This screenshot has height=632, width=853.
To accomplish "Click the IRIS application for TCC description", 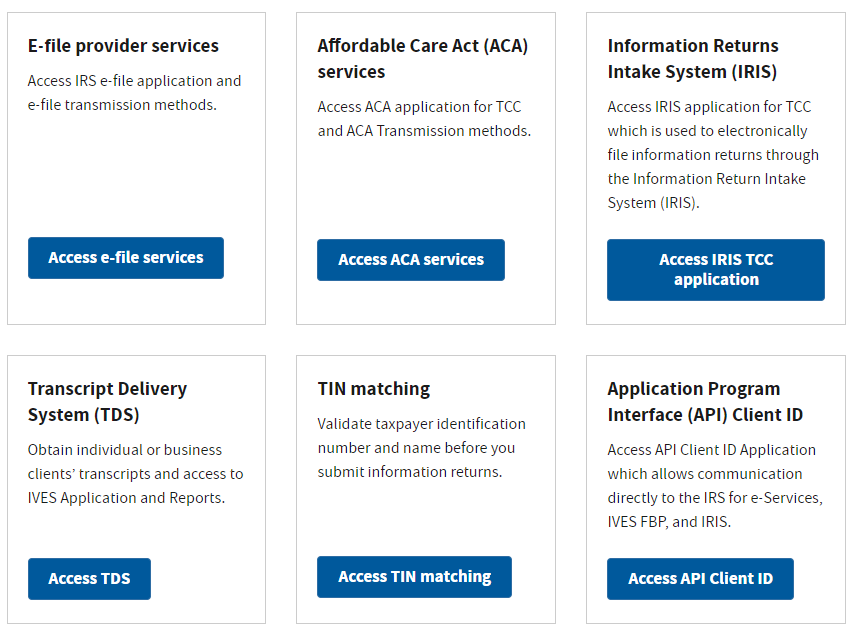I will pos(713,154).
